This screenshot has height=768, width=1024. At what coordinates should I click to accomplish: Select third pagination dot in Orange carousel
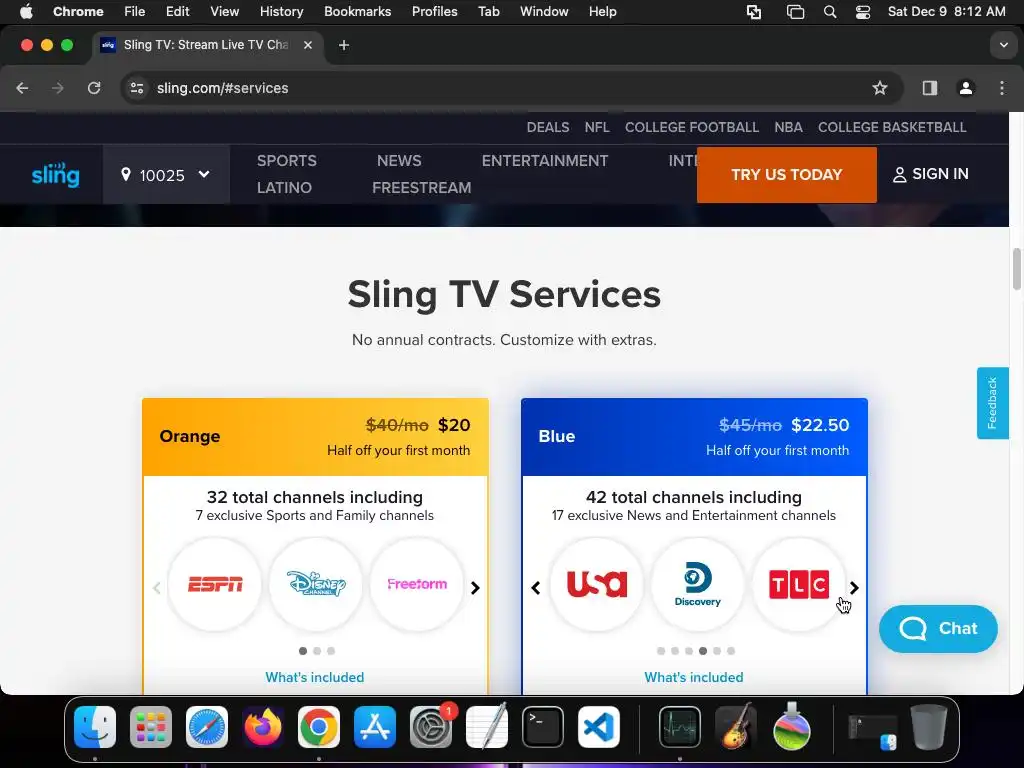331,651
